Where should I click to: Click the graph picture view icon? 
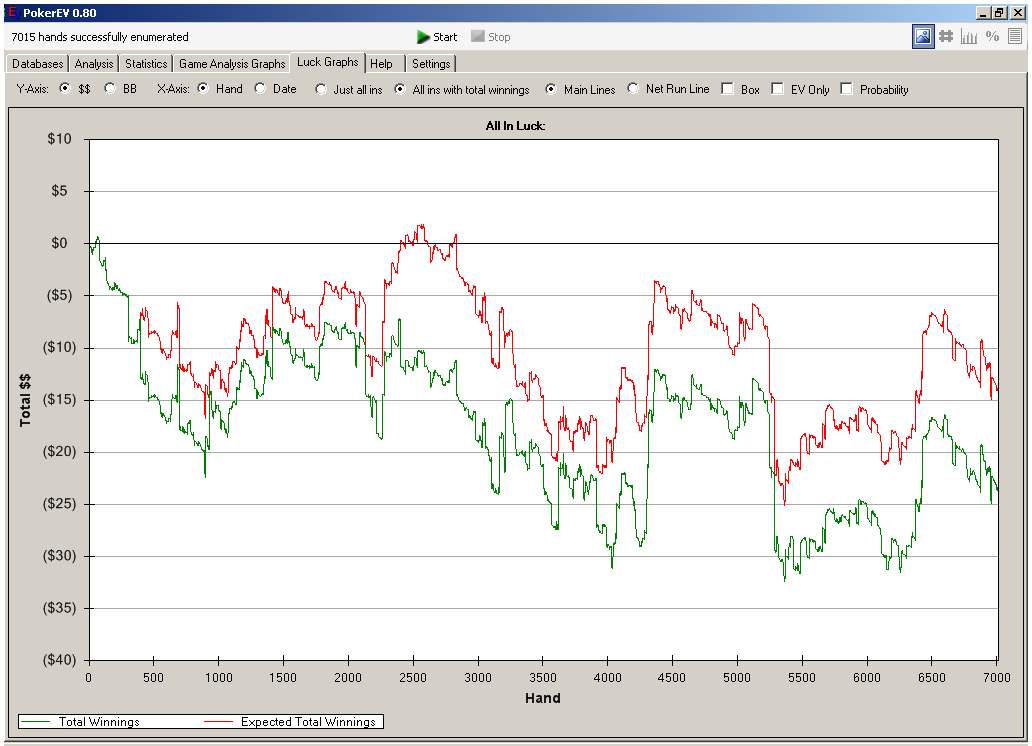pos(923,37)
